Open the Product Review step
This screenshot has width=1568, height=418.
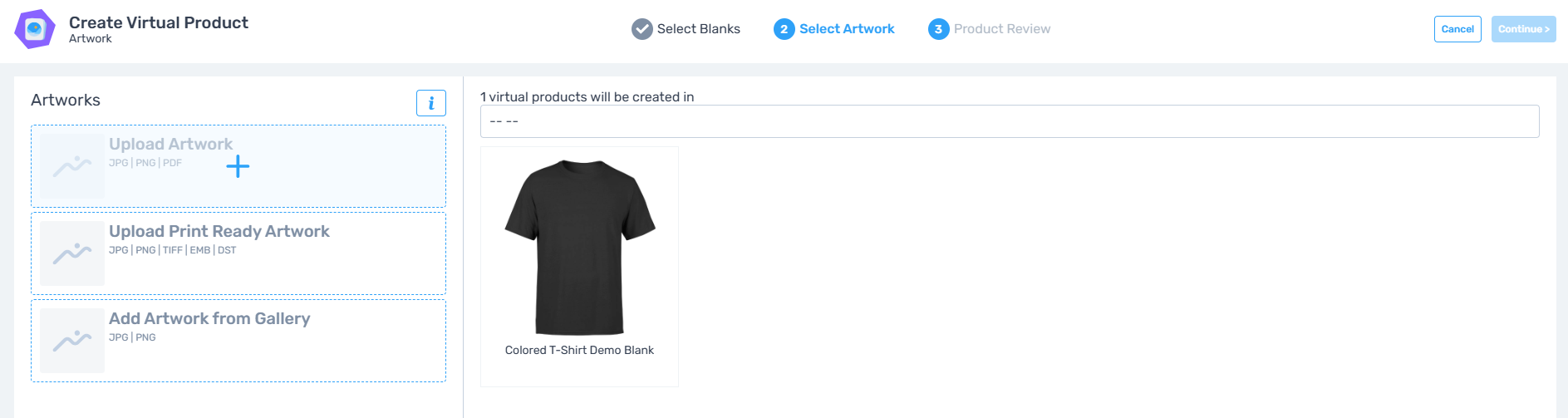tap(1001, 29)
